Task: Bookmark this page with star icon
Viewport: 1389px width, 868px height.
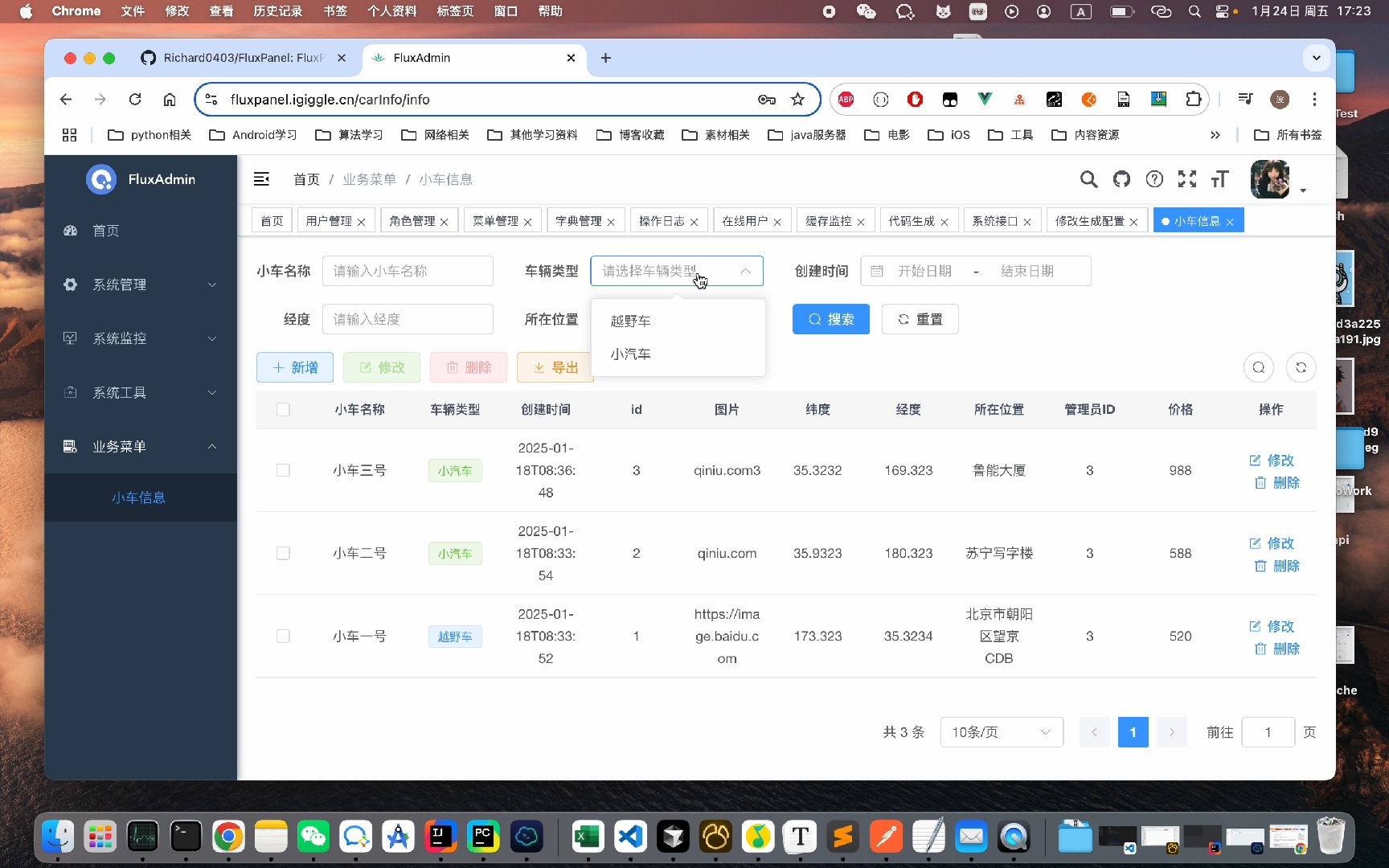Action: pos(797,100)
